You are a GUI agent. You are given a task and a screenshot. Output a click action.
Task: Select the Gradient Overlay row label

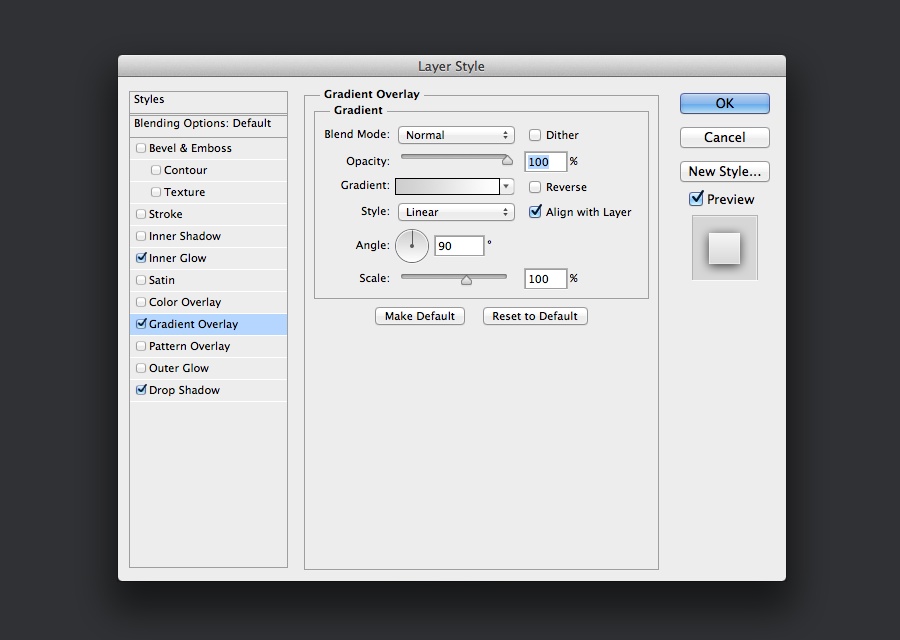click(193, 324)
